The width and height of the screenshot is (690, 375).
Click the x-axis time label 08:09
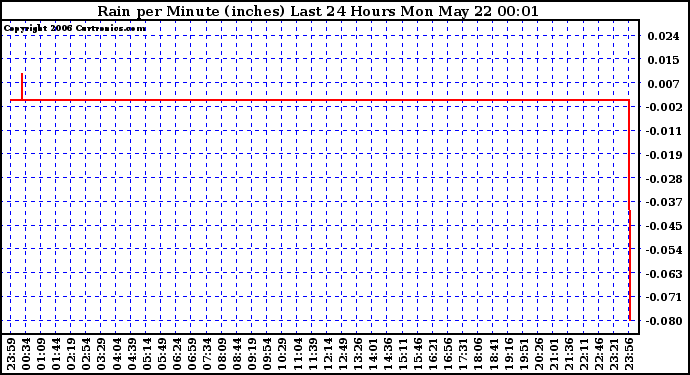click(222, 355)
